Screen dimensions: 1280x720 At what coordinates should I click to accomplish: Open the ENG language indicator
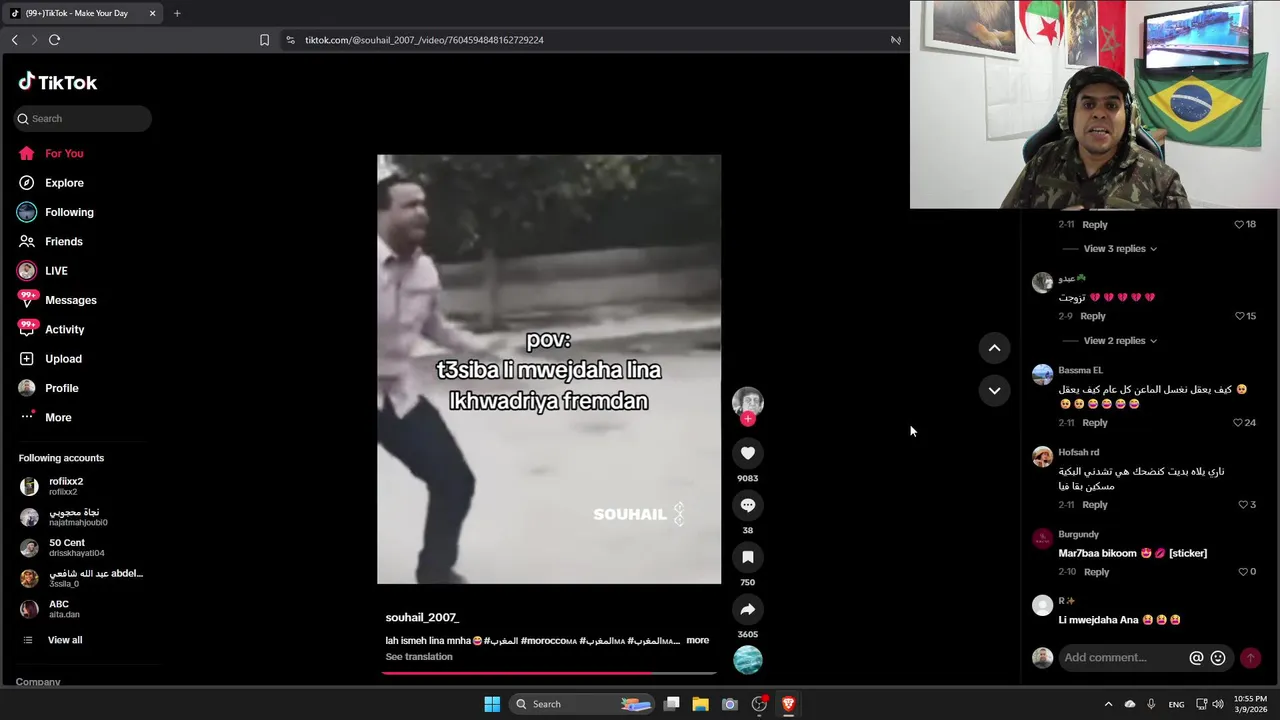[1177, 704]
